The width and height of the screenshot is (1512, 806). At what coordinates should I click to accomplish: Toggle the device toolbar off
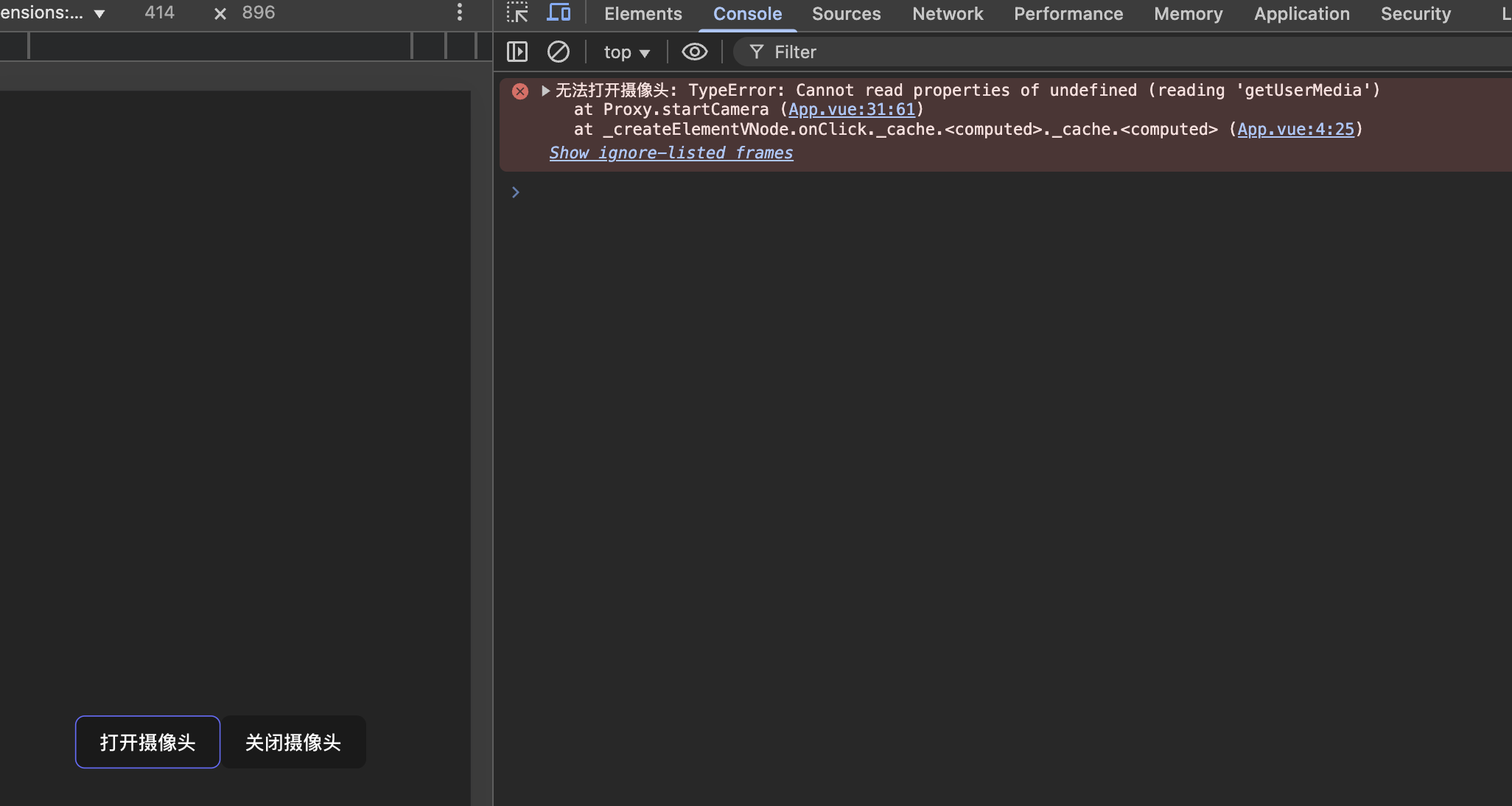click(559, 13)
